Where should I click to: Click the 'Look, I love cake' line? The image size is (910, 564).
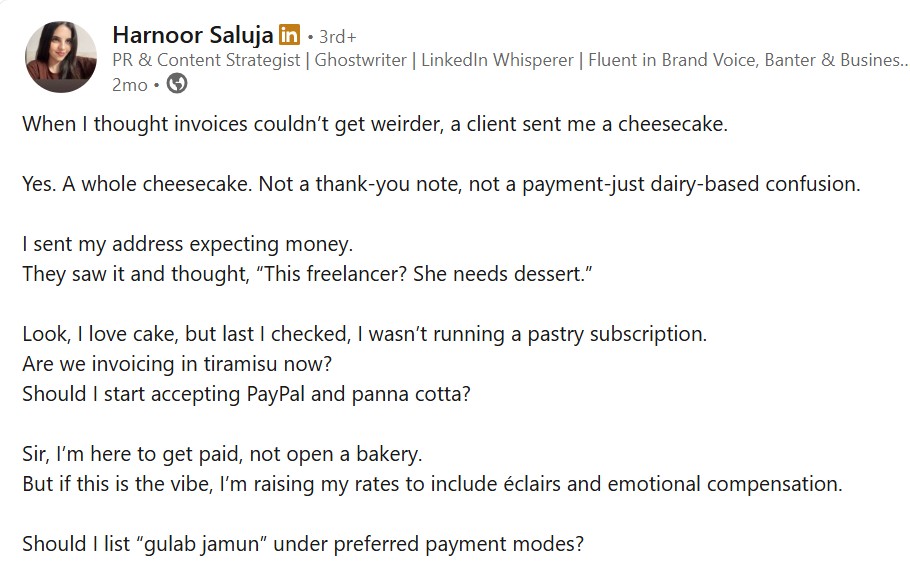point(364,334)
